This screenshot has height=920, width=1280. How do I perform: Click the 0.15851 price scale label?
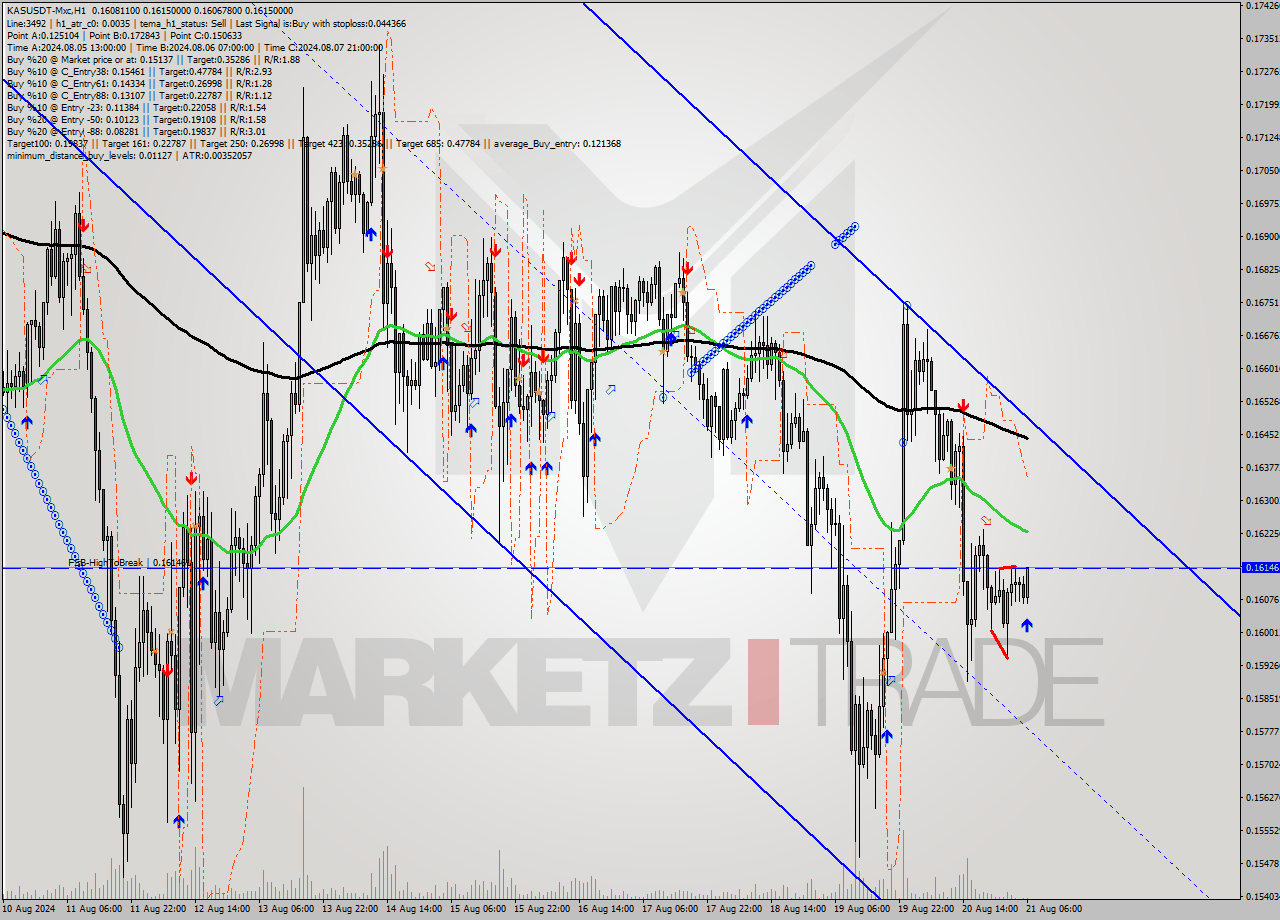point(1262,698)
